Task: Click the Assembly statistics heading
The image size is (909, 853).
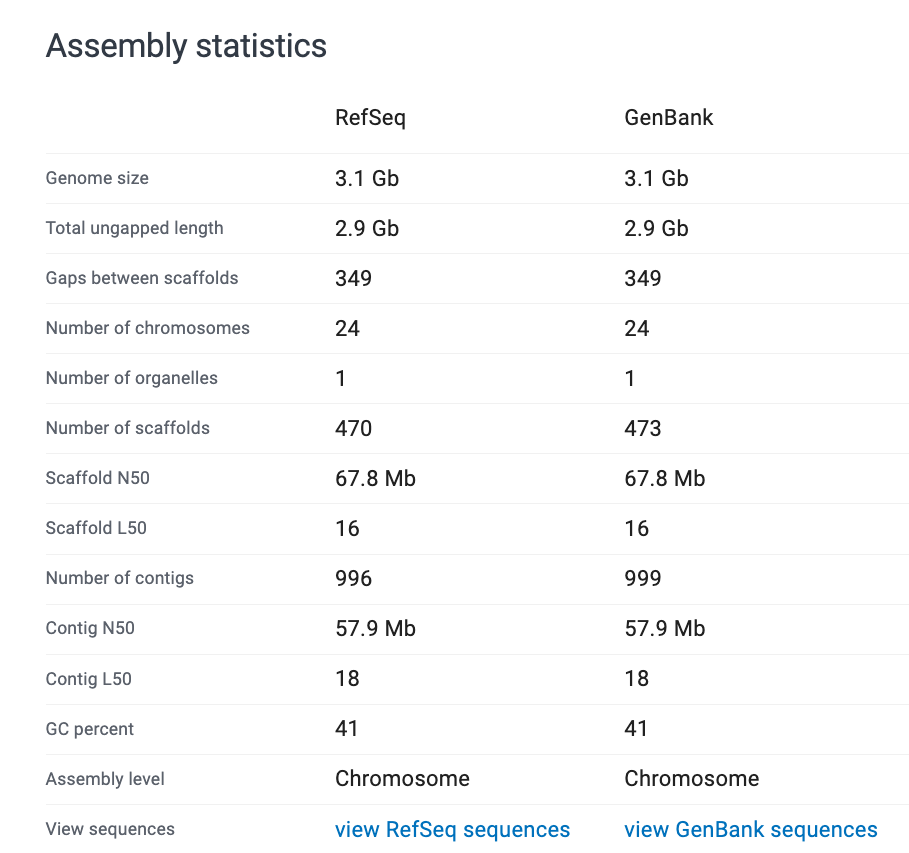Action: [186, 46]
